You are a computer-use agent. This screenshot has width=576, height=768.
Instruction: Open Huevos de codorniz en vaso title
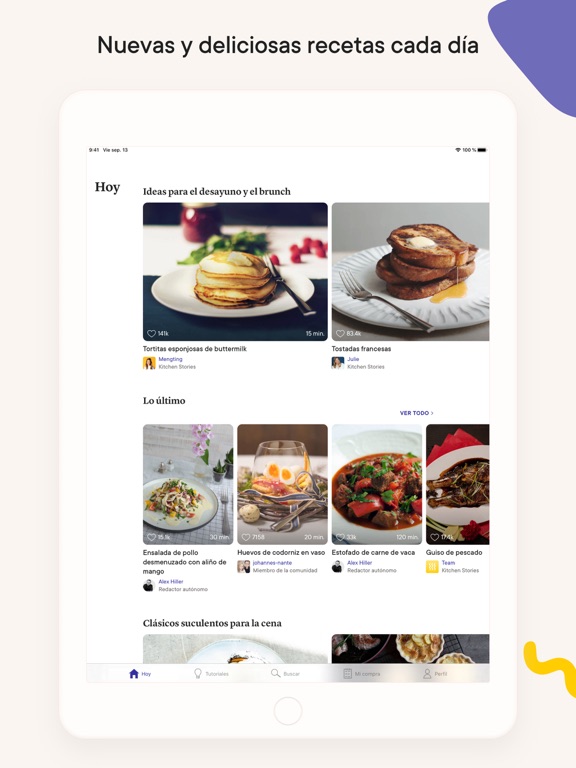(281, 552)
